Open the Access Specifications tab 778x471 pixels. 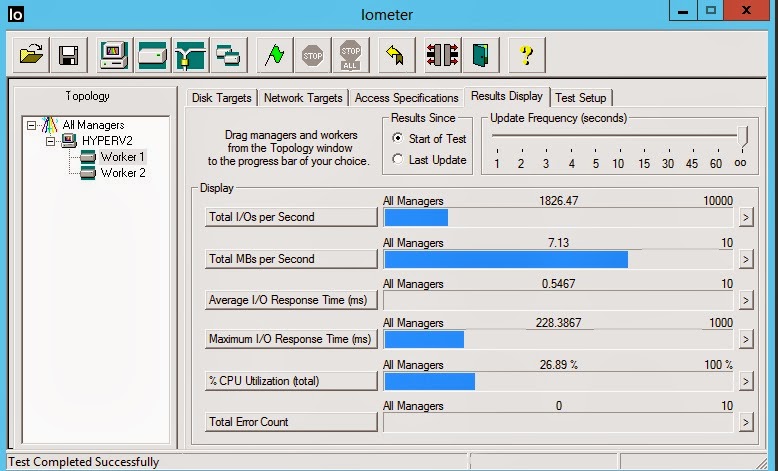click(406, 98)
